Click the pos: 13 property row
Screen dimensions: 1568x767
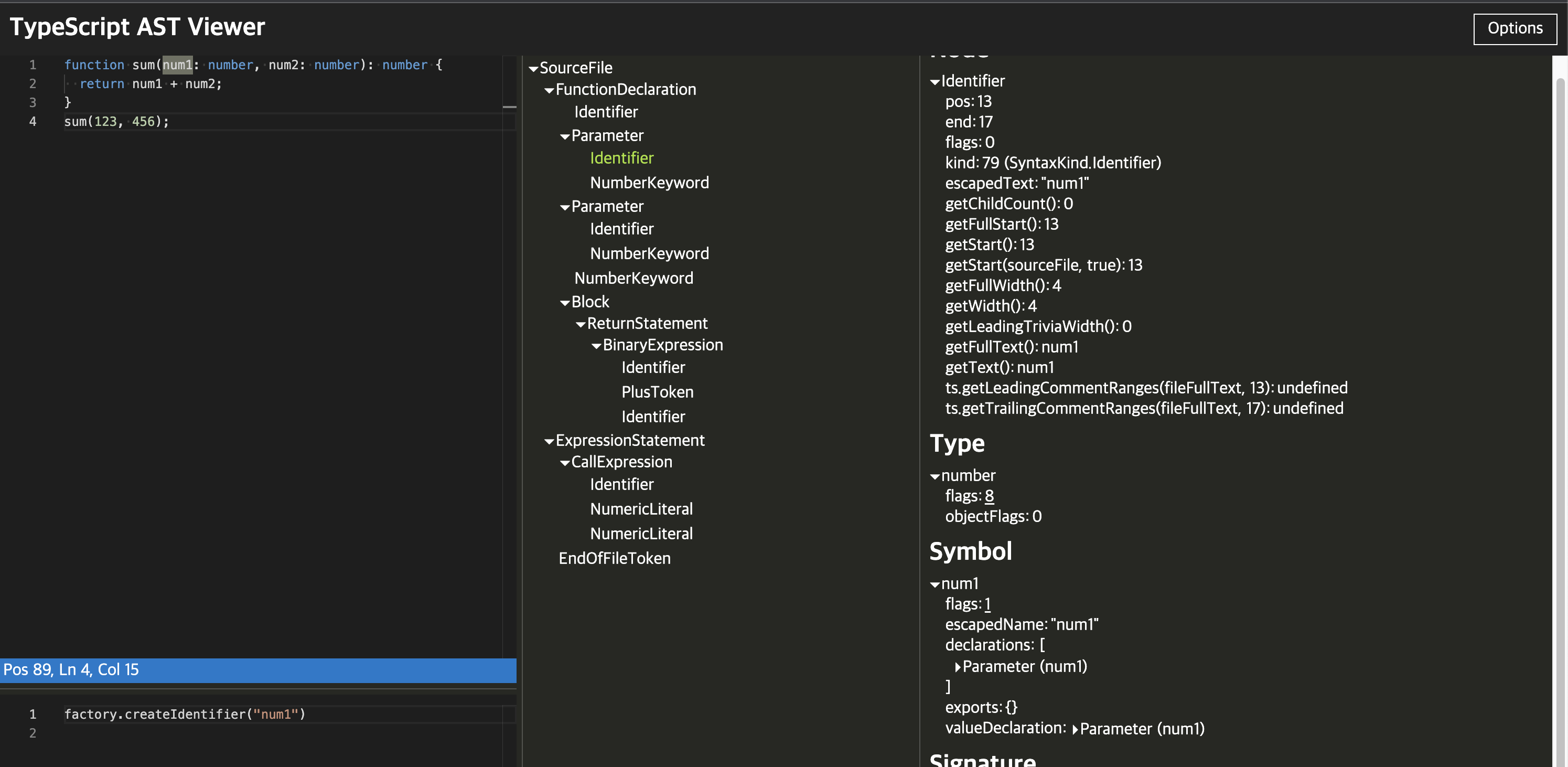point(969,101)
